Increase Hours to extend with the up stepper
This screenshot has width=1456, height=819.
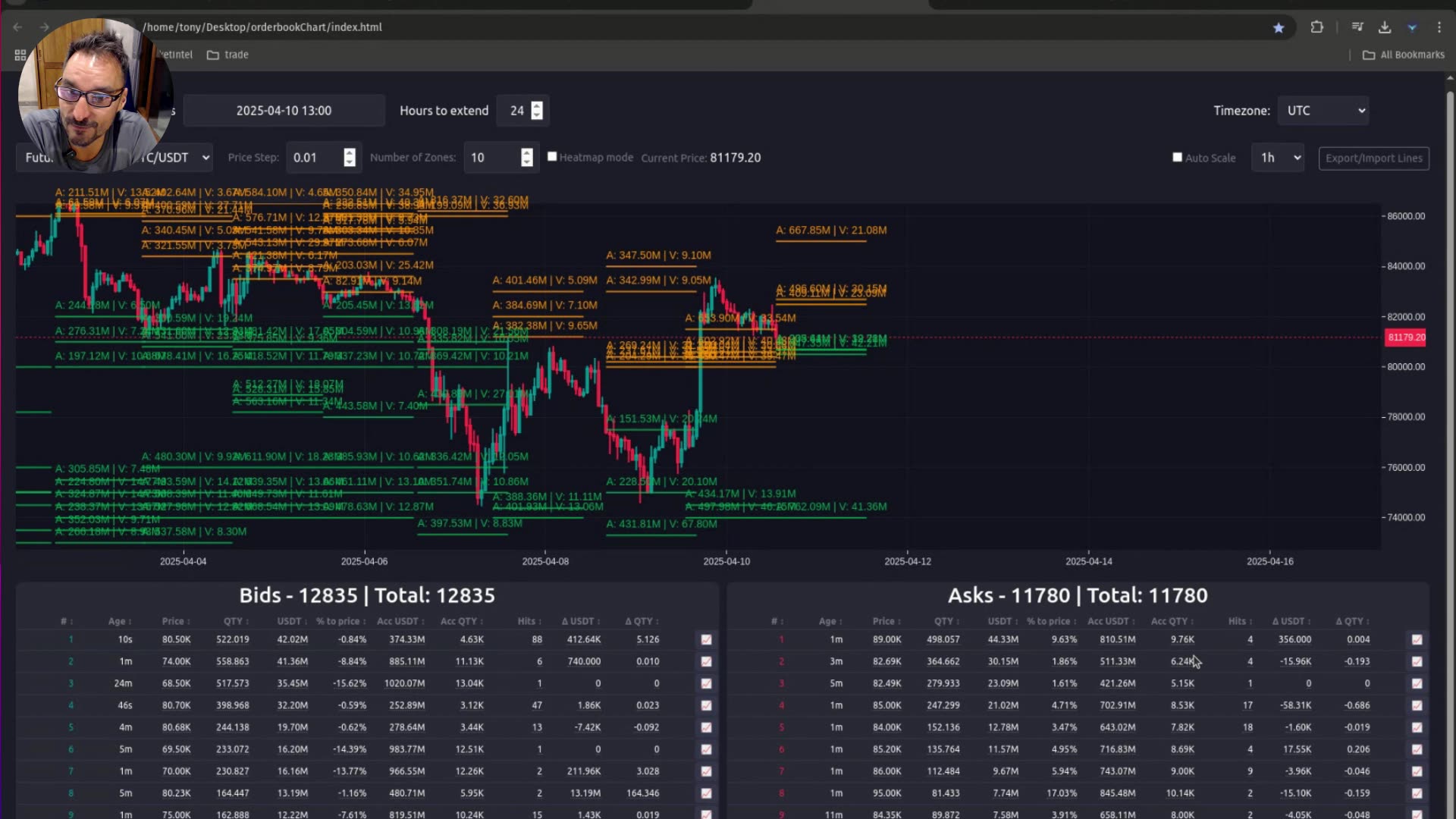coord(537,106)
